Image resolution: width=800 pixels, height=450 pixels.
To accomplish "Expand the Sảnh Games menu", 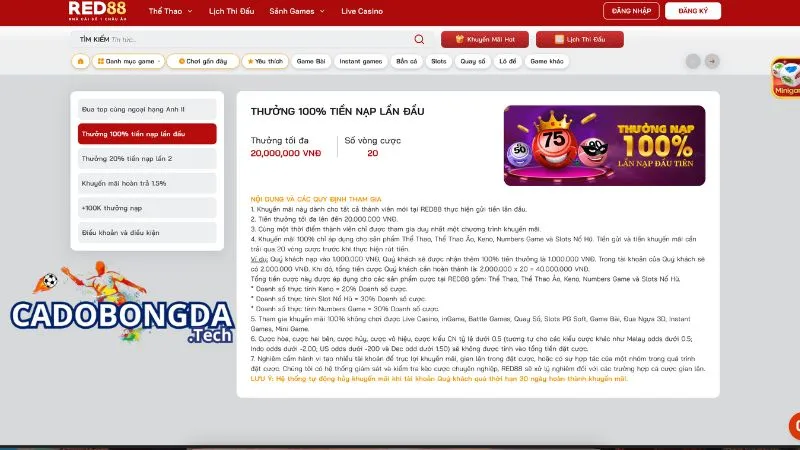I will coord(297,11).
